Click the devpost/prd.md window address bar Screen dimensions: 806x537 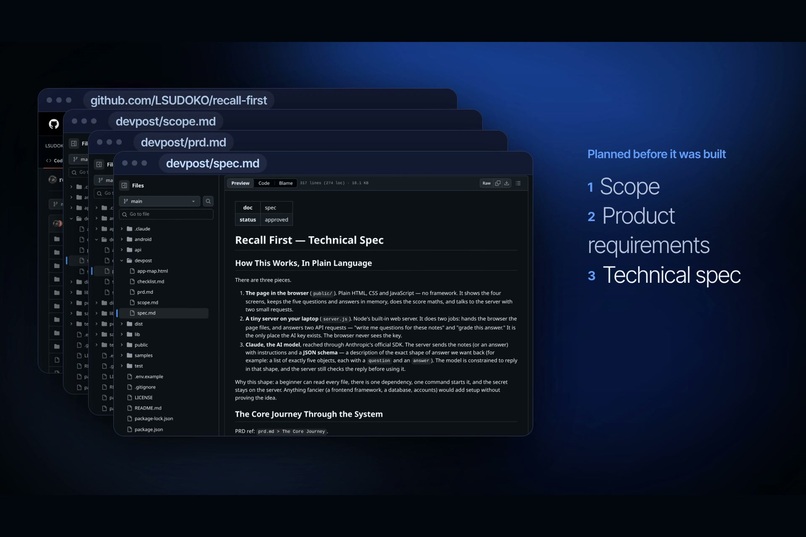click(184, 142)
